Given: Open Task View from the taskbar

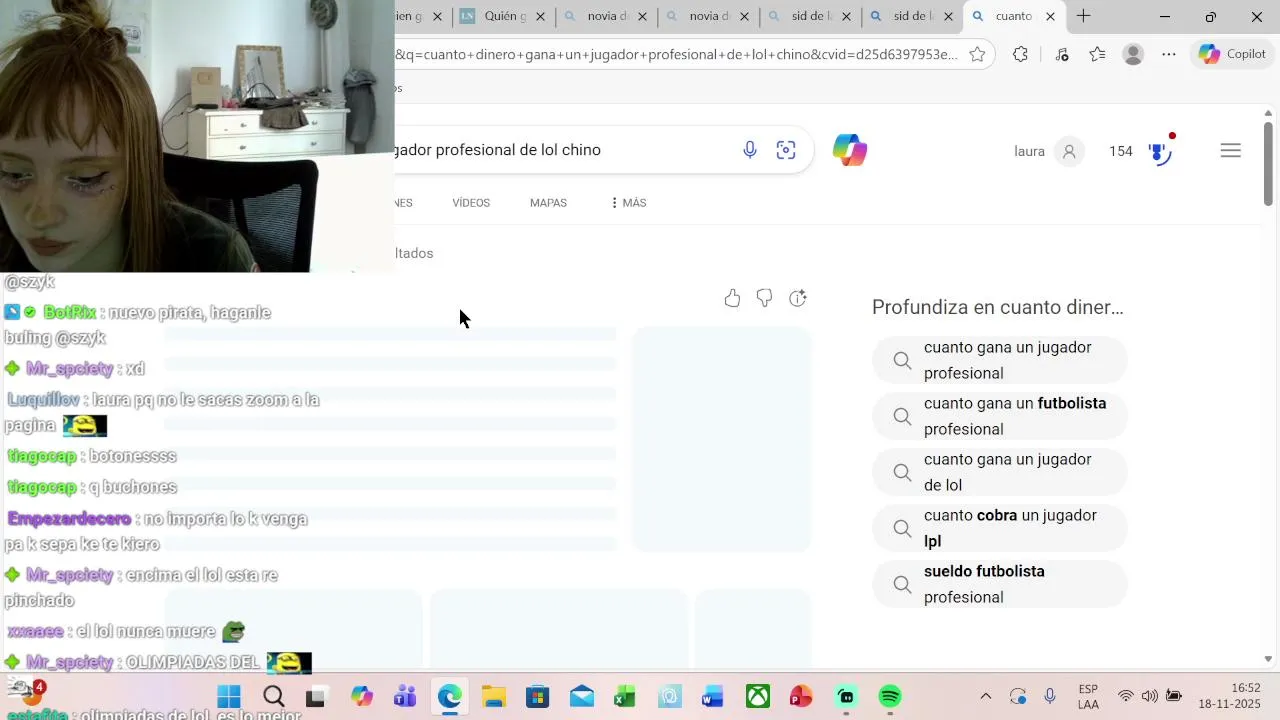Looking at the screenshot, I should (x=316, y=697).
